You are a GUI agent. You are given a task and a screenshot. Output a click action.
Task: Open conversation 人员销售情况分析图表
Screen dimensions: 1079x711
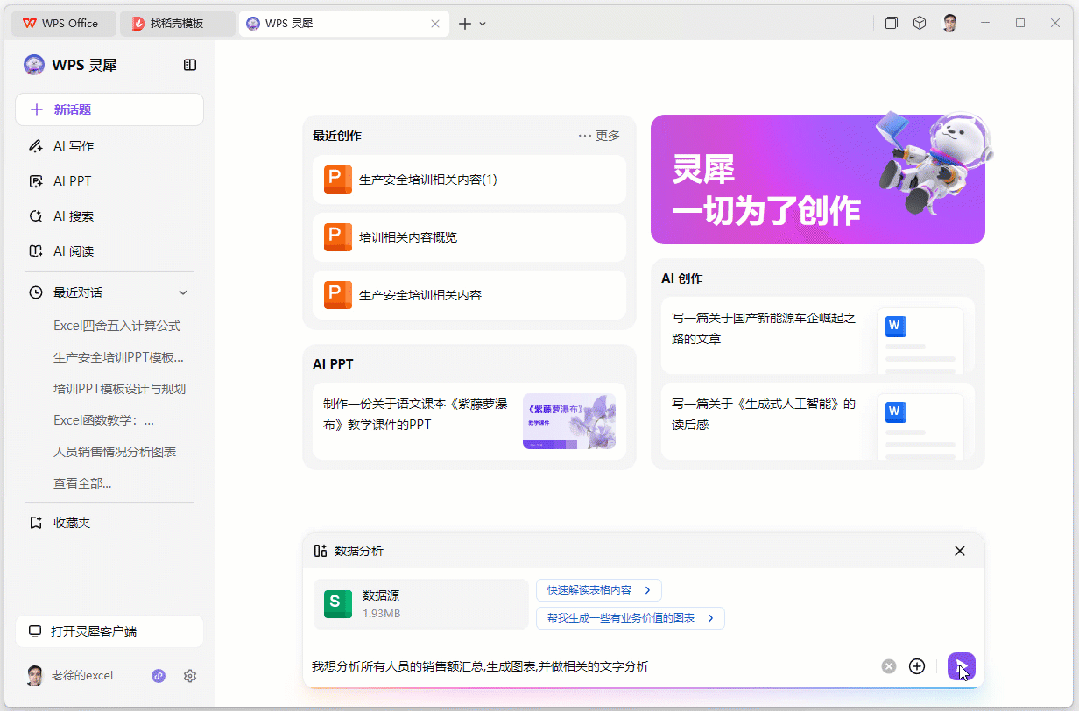115,452
